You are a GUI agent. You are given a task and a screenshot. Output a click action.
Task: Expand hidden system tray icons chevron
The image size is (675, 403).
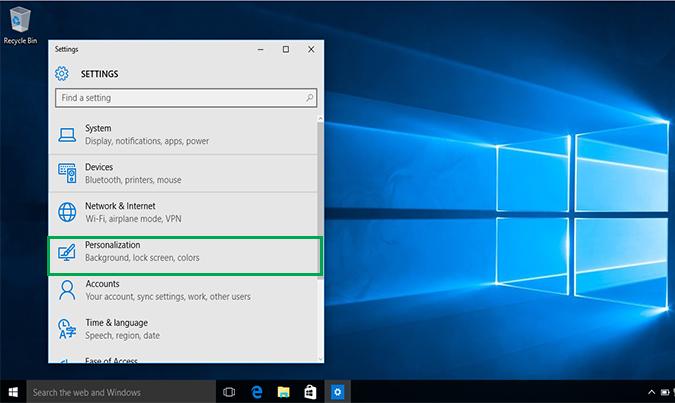coord(651,392)
